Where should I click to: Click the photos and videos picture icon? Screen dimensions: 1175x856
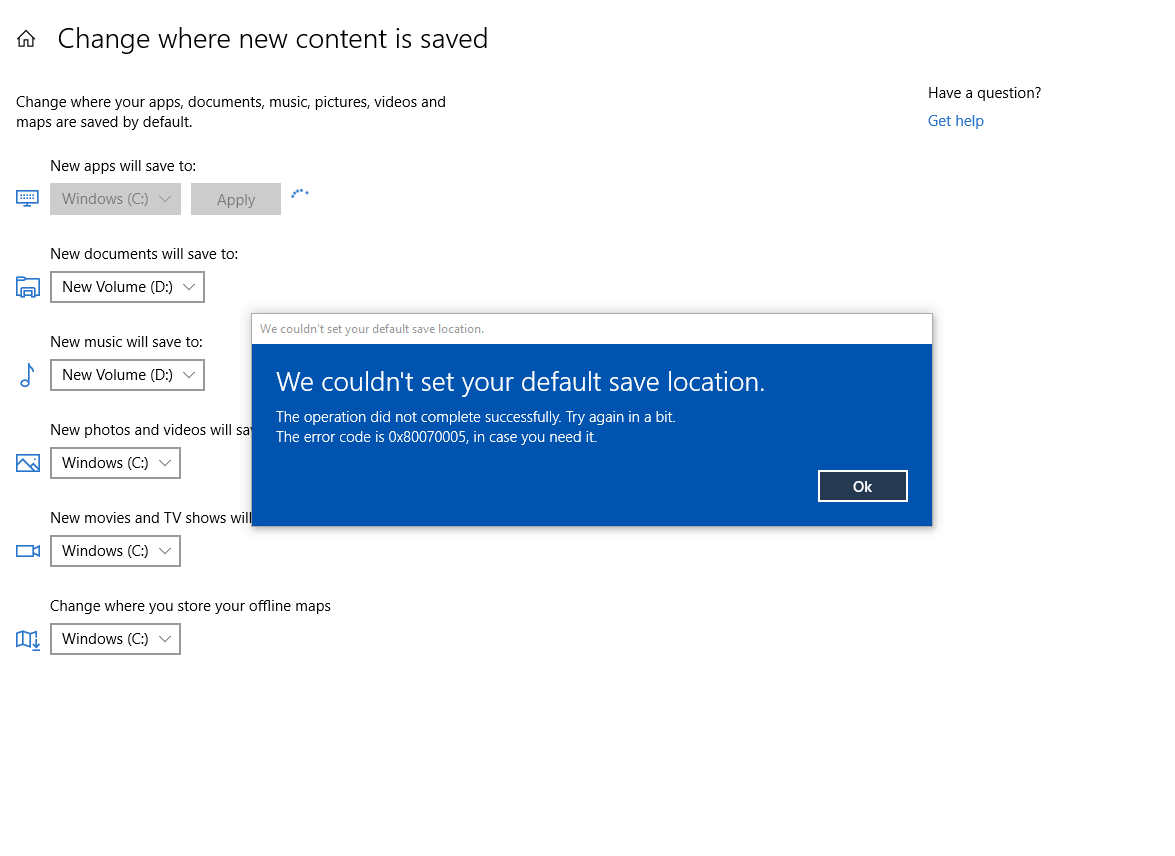27,463
